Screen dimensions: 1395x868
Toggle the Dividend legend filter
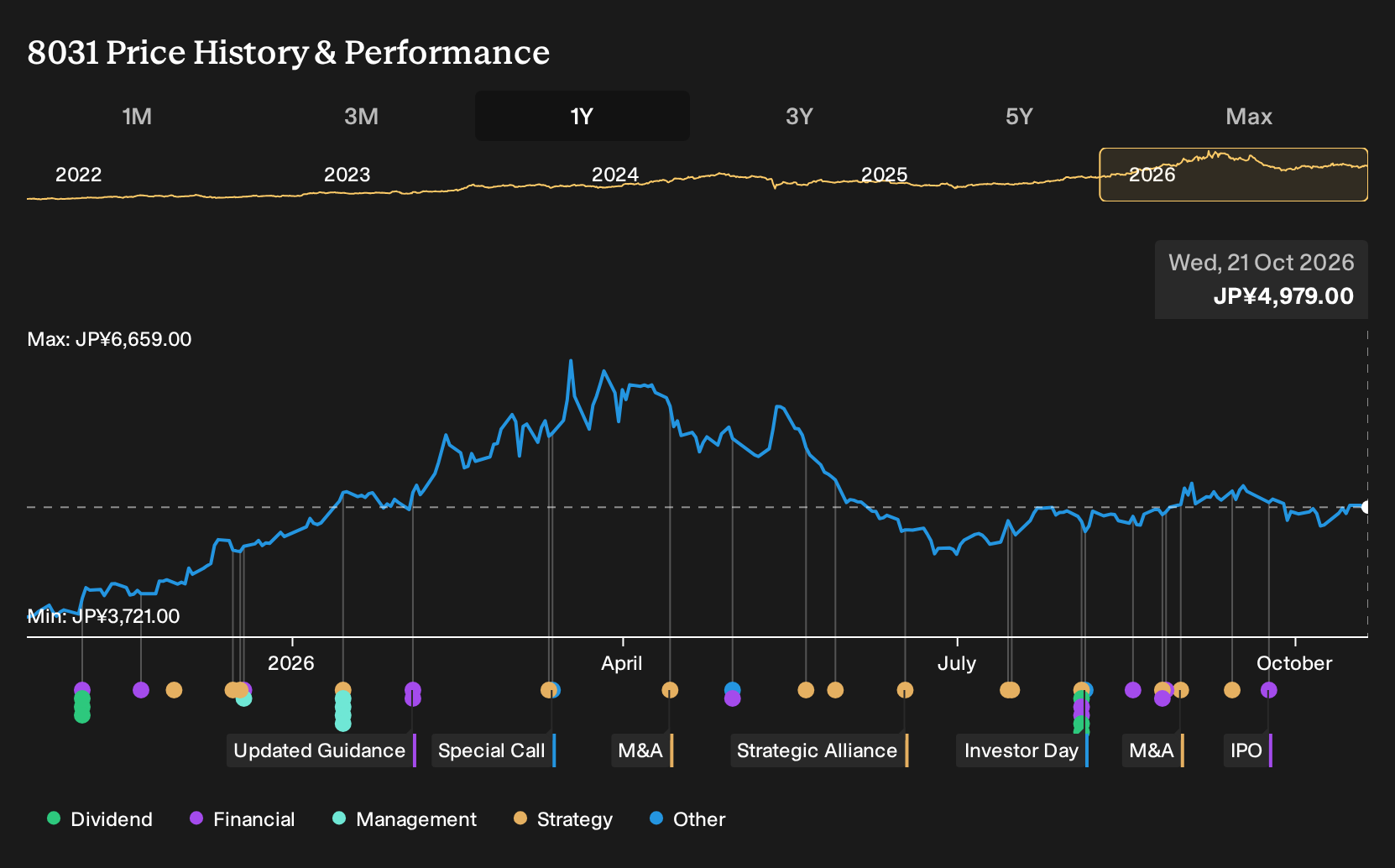pos(100,819)
